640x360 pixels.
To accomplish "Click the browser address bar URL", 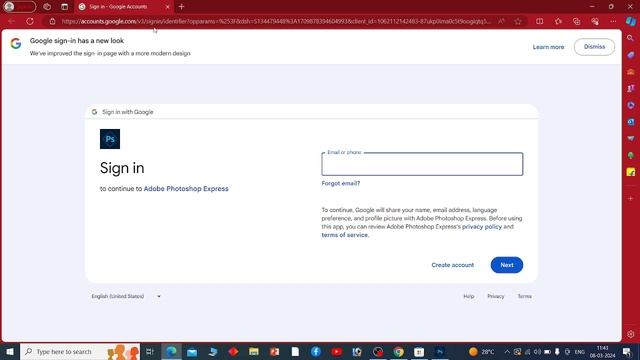I will 276,21.
